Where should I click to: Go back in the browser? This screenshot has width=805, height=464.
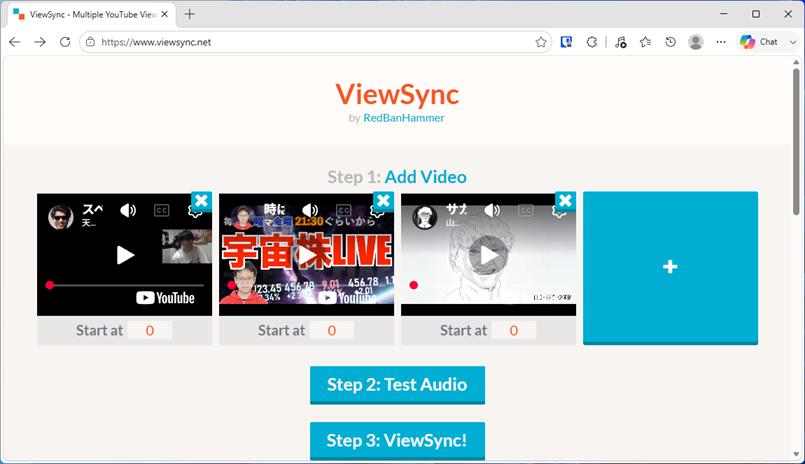[15, 42]
